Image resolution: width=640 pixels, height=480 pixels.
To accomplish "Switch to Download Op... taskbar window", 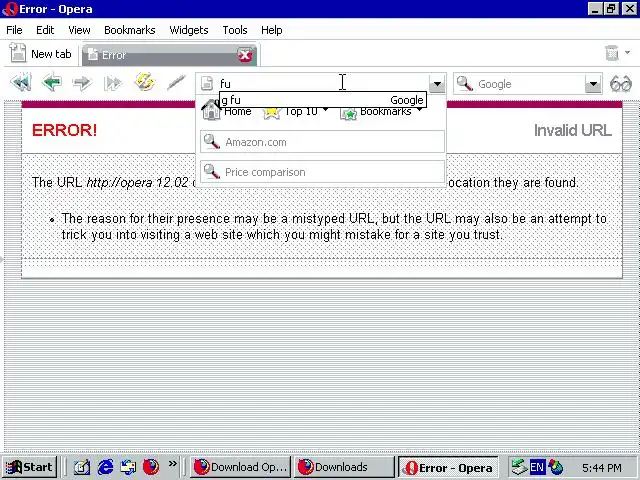I will [x=240, y=467].
